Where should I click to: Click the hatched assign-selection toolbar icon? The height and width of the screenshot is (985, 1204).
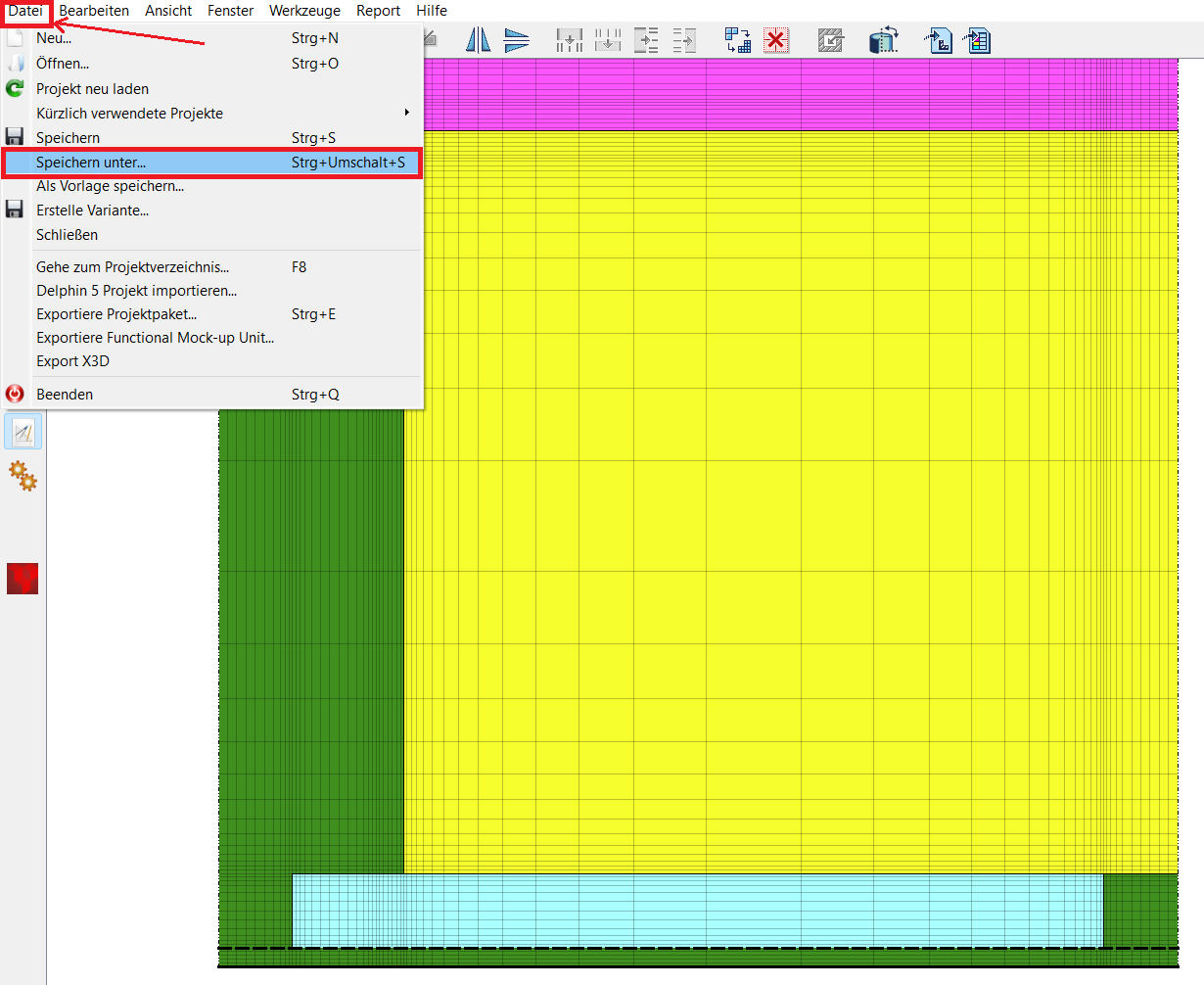click(831, 40)
